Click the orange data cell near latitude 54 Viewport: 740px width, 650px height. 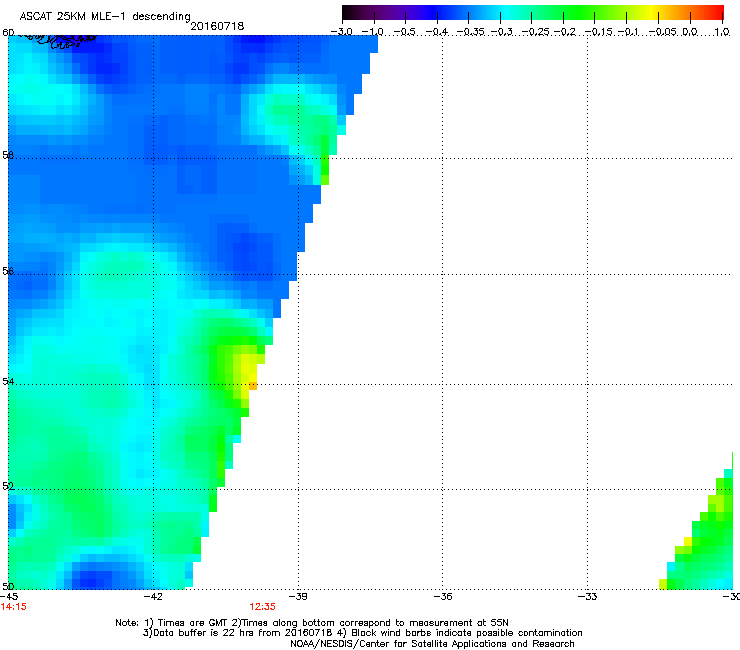pyautogui.click(x=253, y=386)
